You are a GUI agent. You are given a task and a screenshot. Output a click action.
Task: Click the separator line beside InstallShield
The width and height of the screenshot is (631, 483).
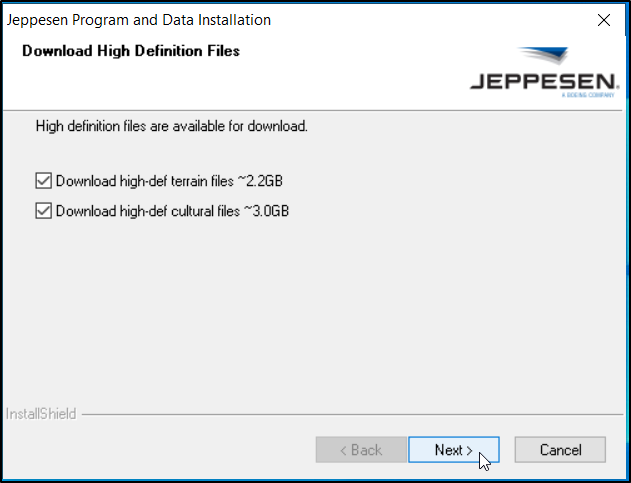click(350, 413)
